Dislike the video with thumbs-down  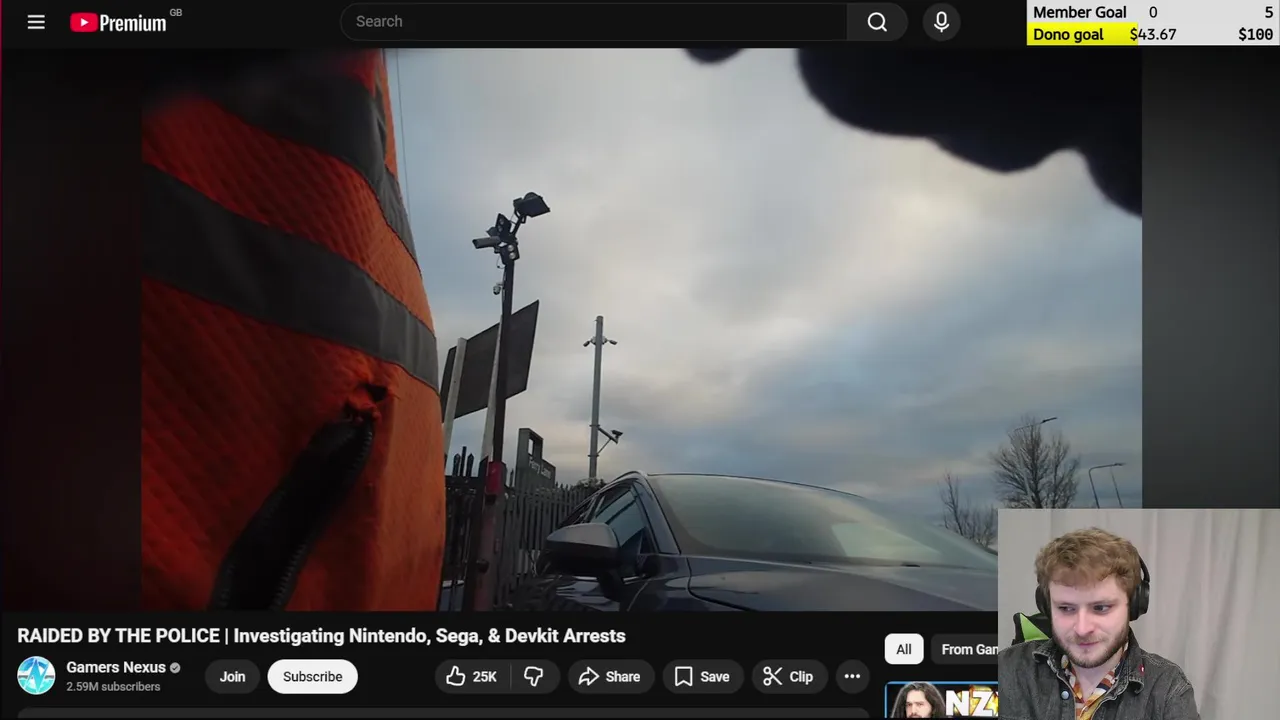pos(534,676)
